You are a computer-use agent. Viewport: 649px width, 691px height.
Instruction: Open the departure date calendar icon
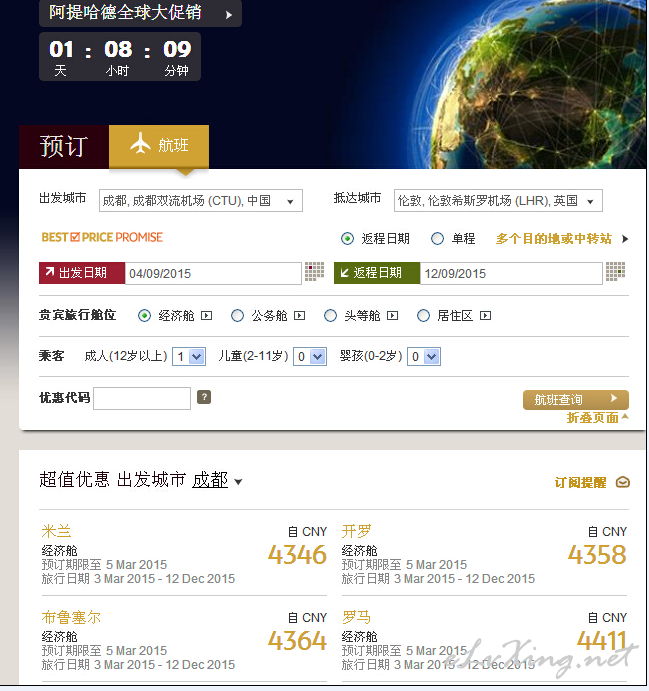(x=314, y=271)
